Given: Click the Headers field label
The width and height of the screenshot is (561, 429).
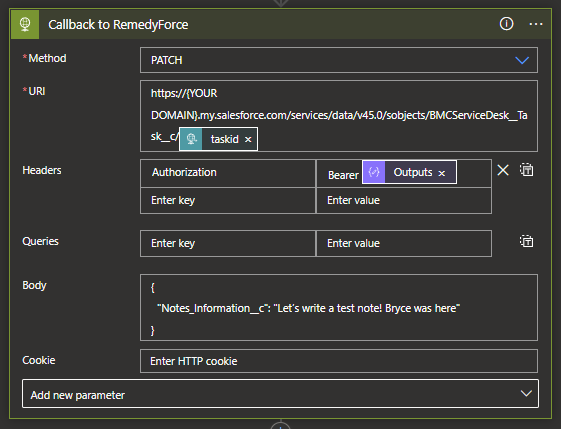Looking at the screenshot, I should click(42, 170).
